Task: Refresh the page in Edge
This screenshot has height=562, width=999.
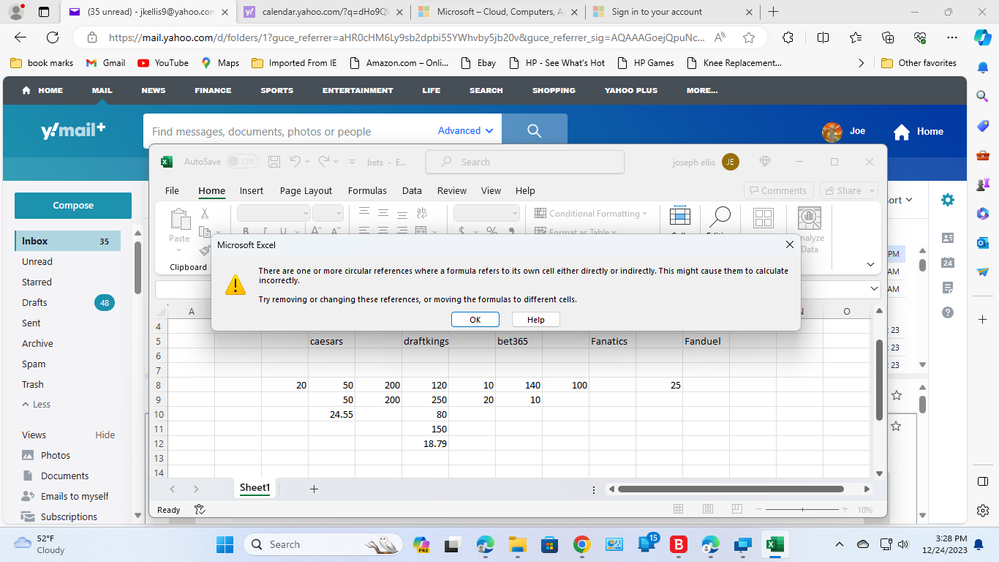Action: (x=52, y=38)
